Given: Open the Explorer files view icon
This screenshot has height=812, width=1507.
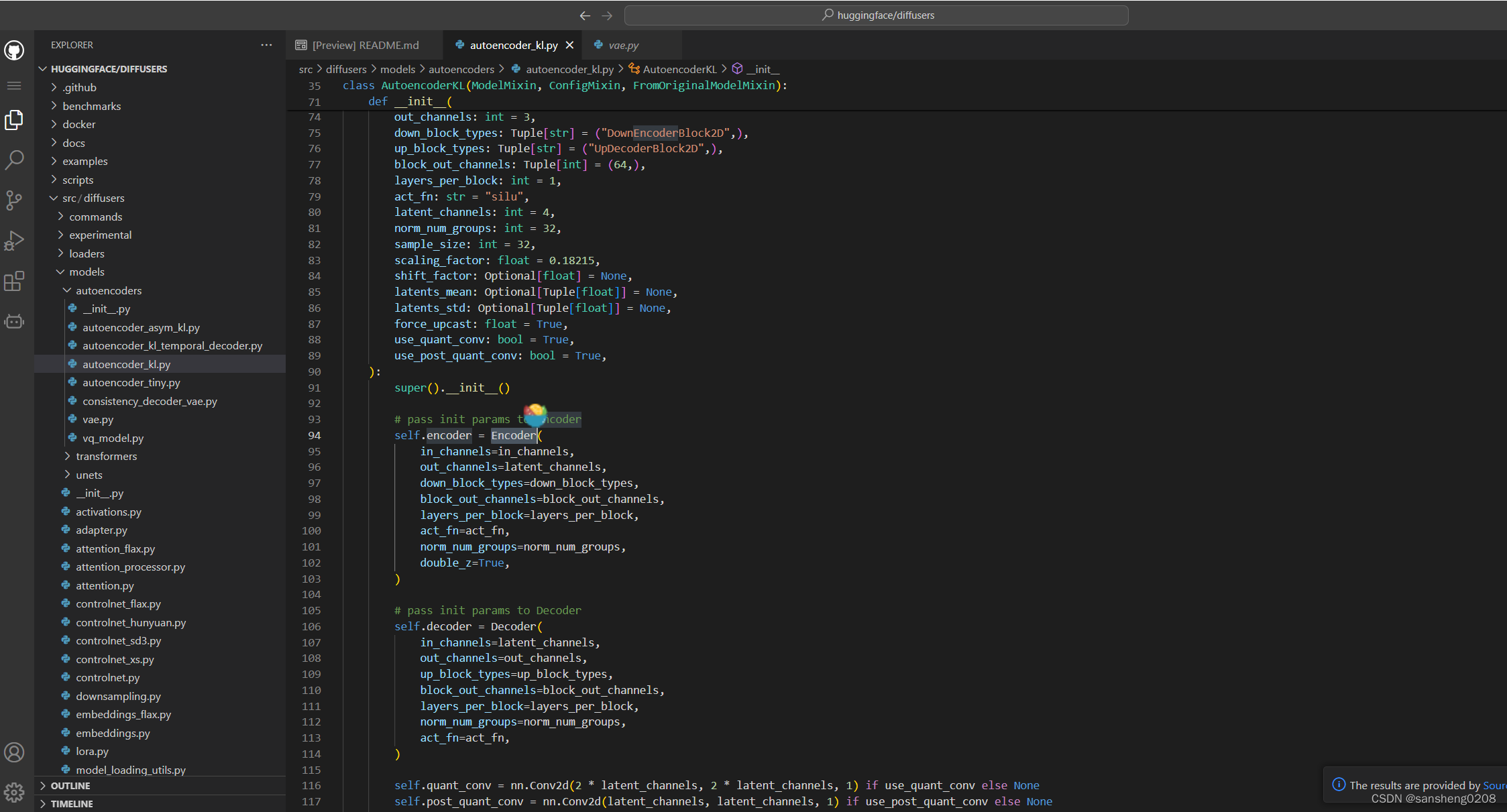Looking at the screenshot, I should pos(14,120).
